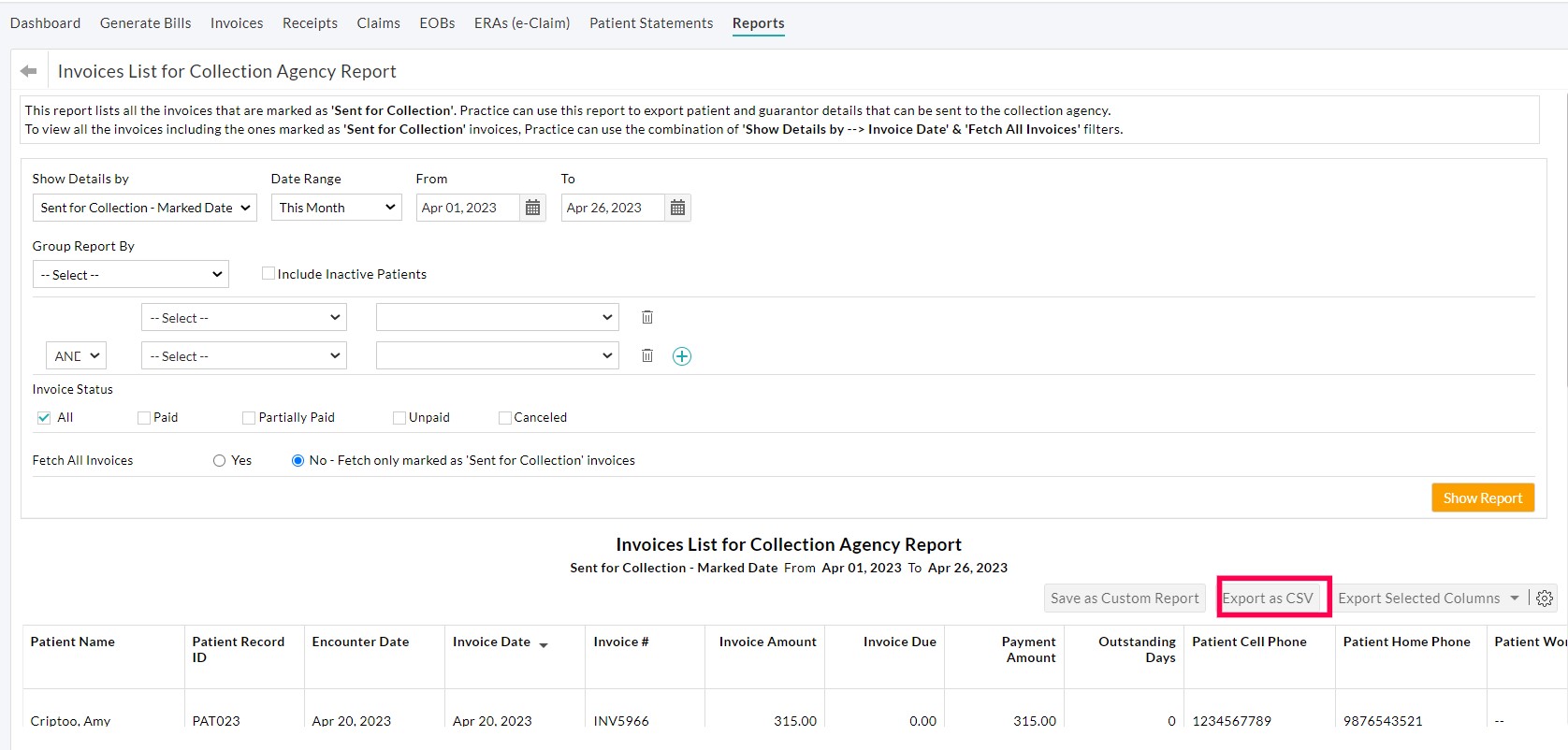Open the To date calendar picker

coord(677,208)
